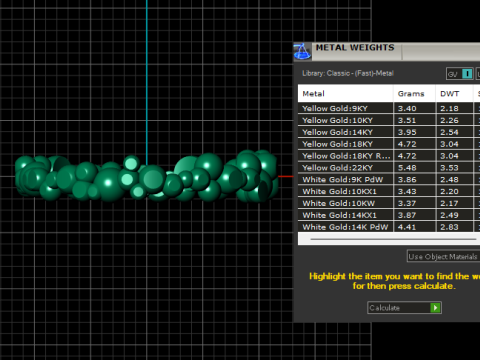This screenshot has height=360, width=480.
Task: Click the 5.48 grams value
Action: point(407,168)
